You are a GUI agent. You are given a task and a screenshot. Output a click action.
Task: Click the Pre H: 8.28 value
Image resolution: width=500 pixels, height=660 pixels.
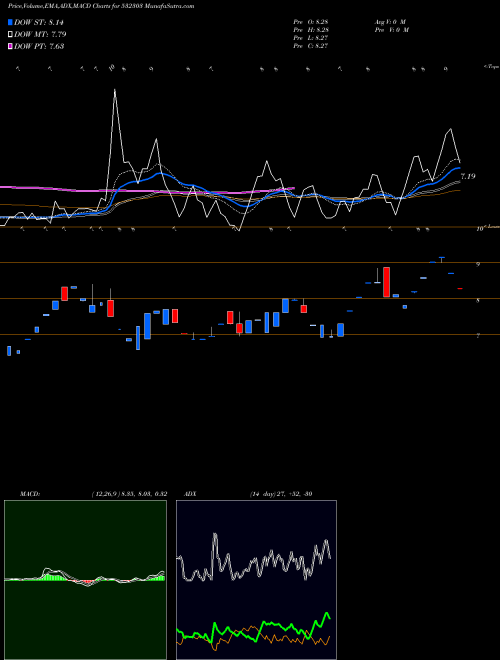[x=311, y=30]
